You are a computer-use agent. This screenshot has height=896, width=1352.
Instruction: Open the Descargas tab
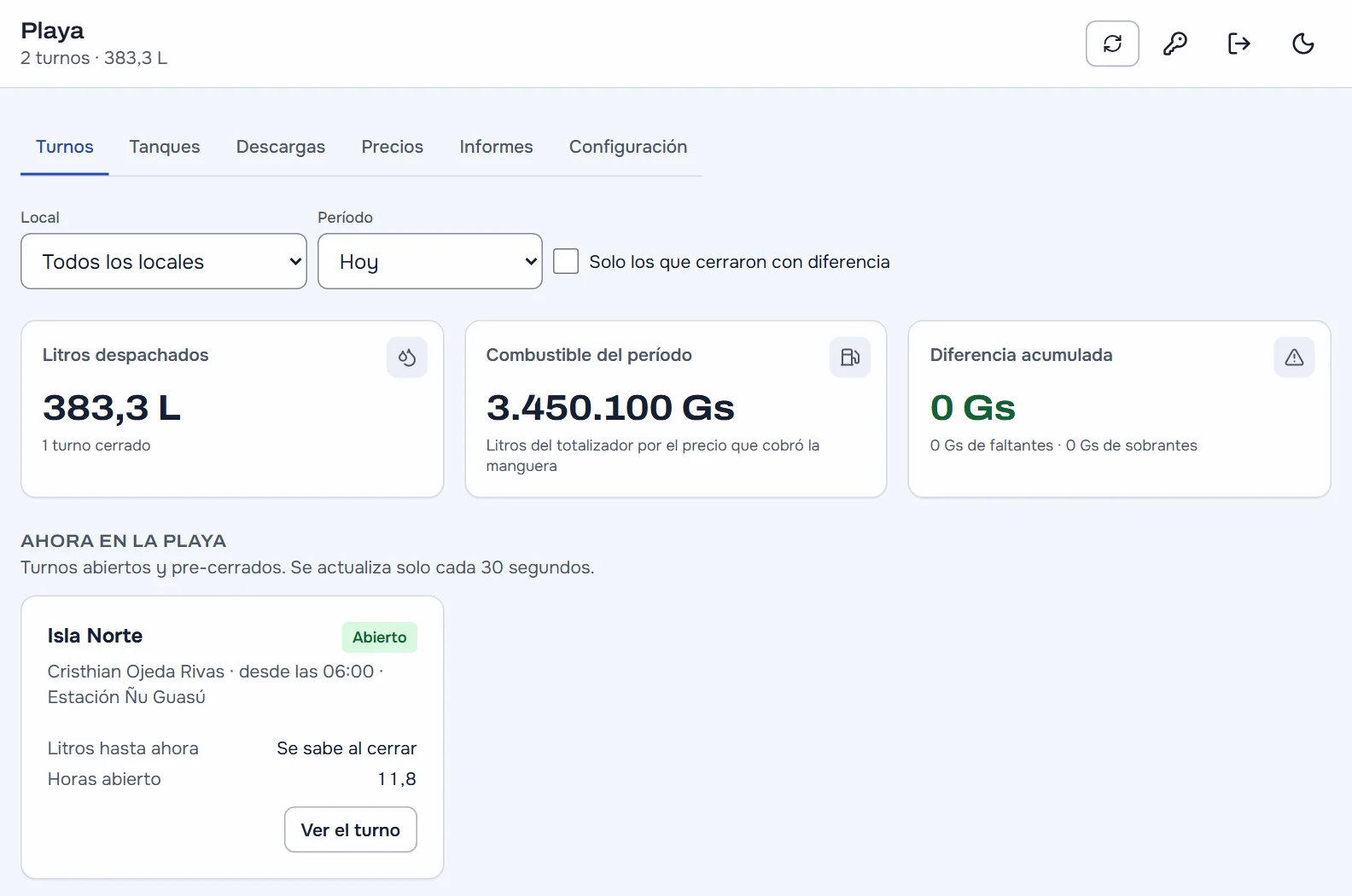281,147
